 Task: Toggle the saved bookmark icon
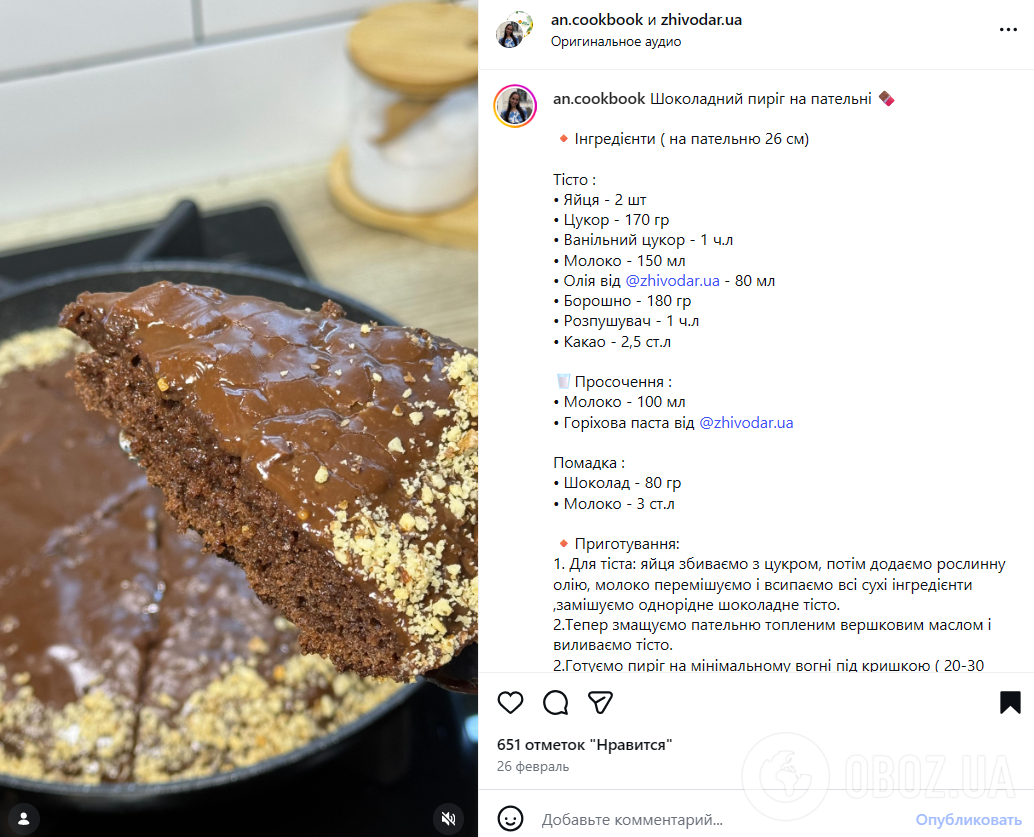point(1010,702)
